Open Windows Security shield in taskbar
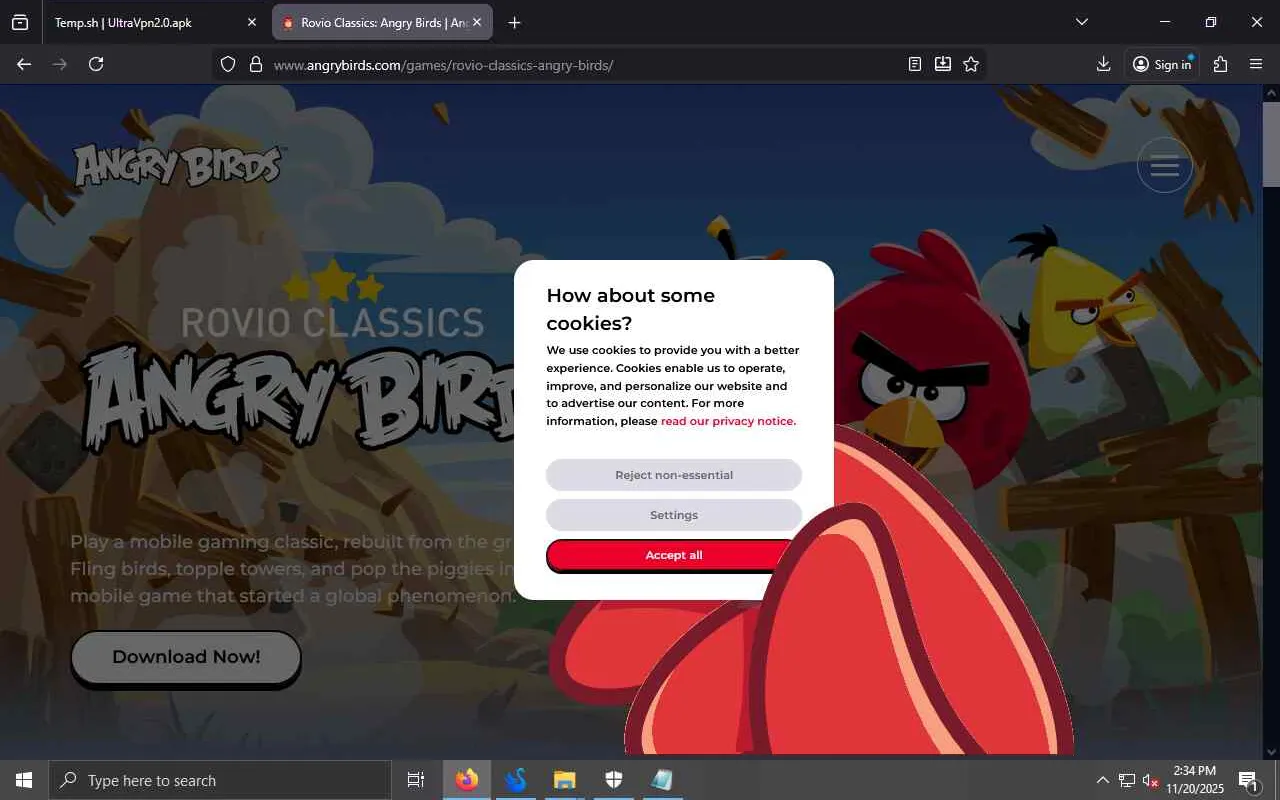This screenshot has width=1280, height=800. pyautogui.click(x=614, y=780)
